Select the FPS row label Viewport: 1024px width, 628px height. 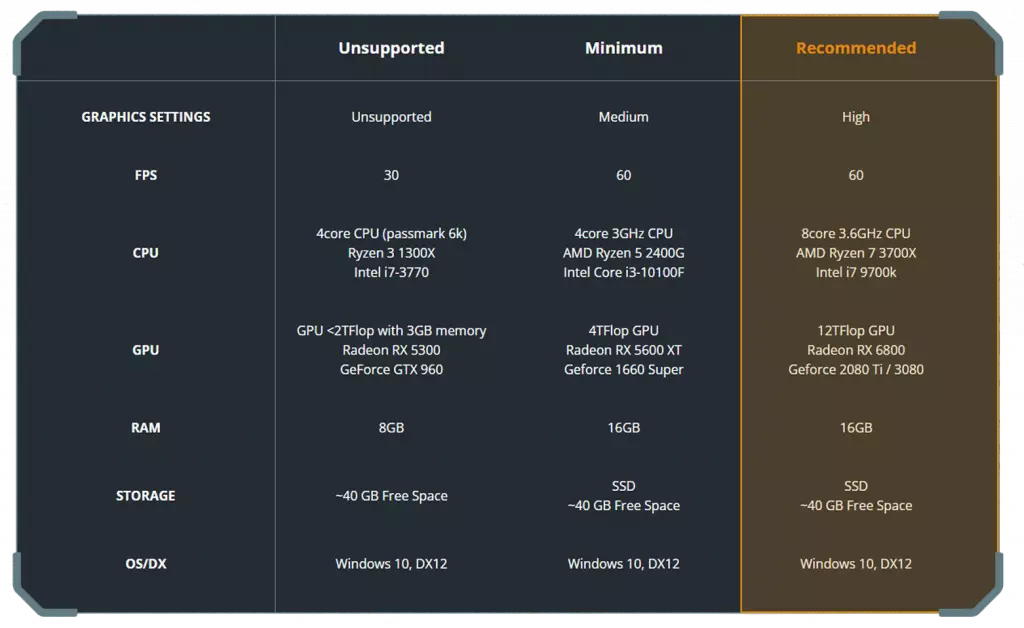(x=146, y=175)
